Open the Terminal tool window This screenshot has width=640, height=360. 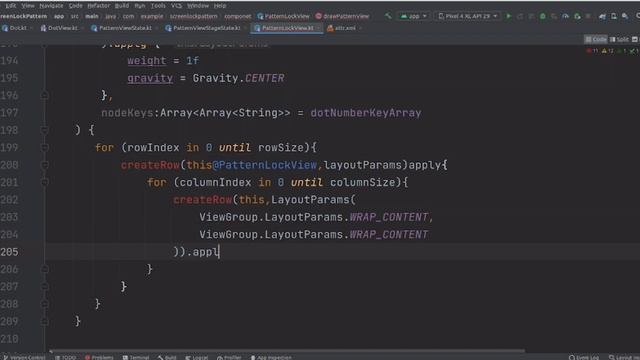[x=136, y=357]
